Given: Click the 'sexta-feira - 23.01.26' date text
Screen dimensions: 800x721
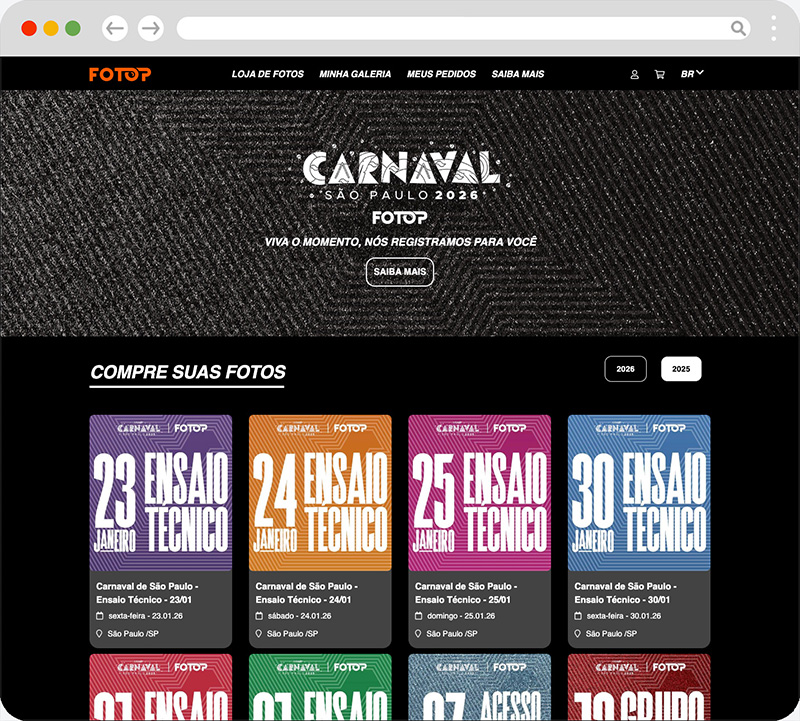Looking at the screenshot, I should (145, 616).
